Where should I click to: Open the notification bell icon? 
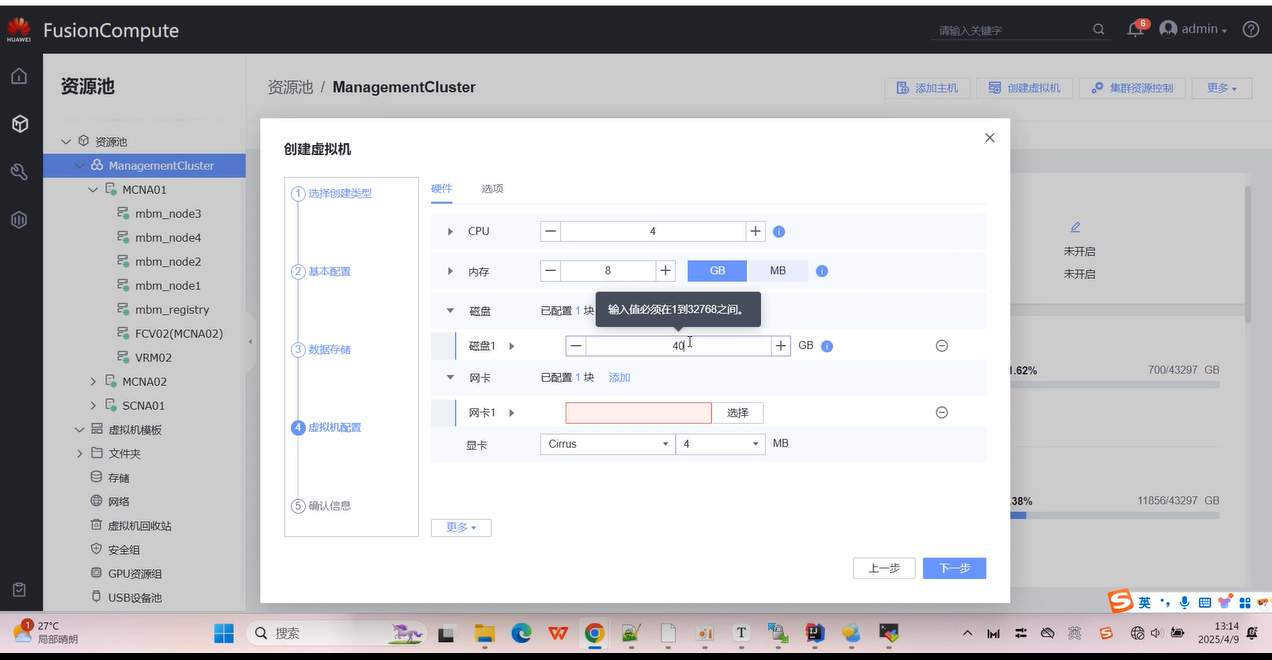tap(1135, 30)
